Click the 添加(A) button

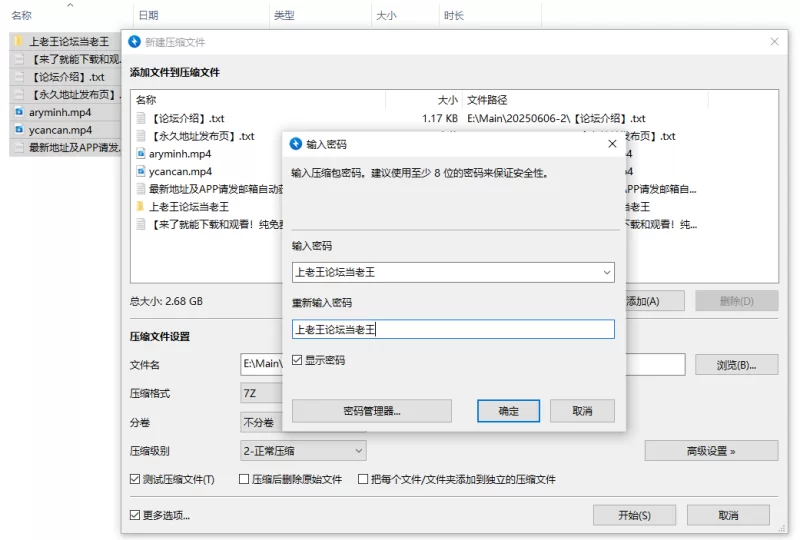click(x=654, y=301)
